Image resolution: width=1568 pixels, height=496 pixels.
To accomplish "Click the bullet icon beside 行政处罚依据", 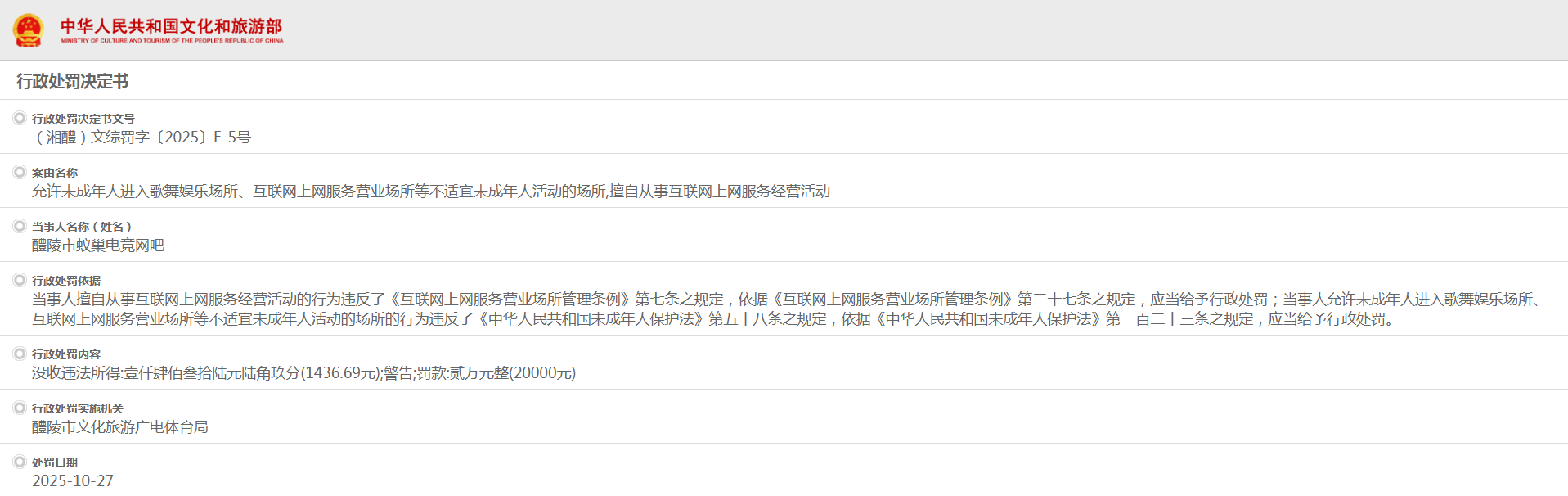I will tap(20, 280).
